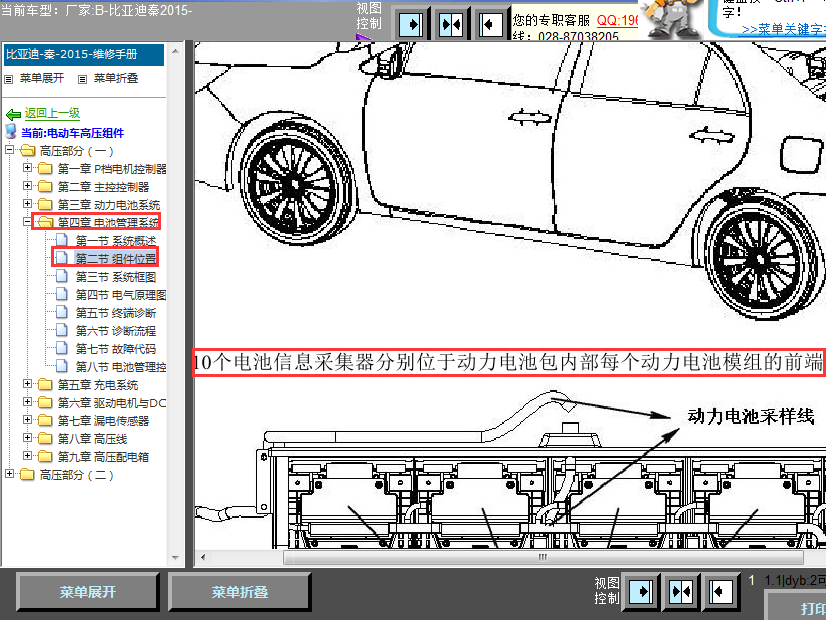Click the 菜单展开 list icon in sidebar
Viewport: 826px width, 622px height.
(x=8, y=80)
